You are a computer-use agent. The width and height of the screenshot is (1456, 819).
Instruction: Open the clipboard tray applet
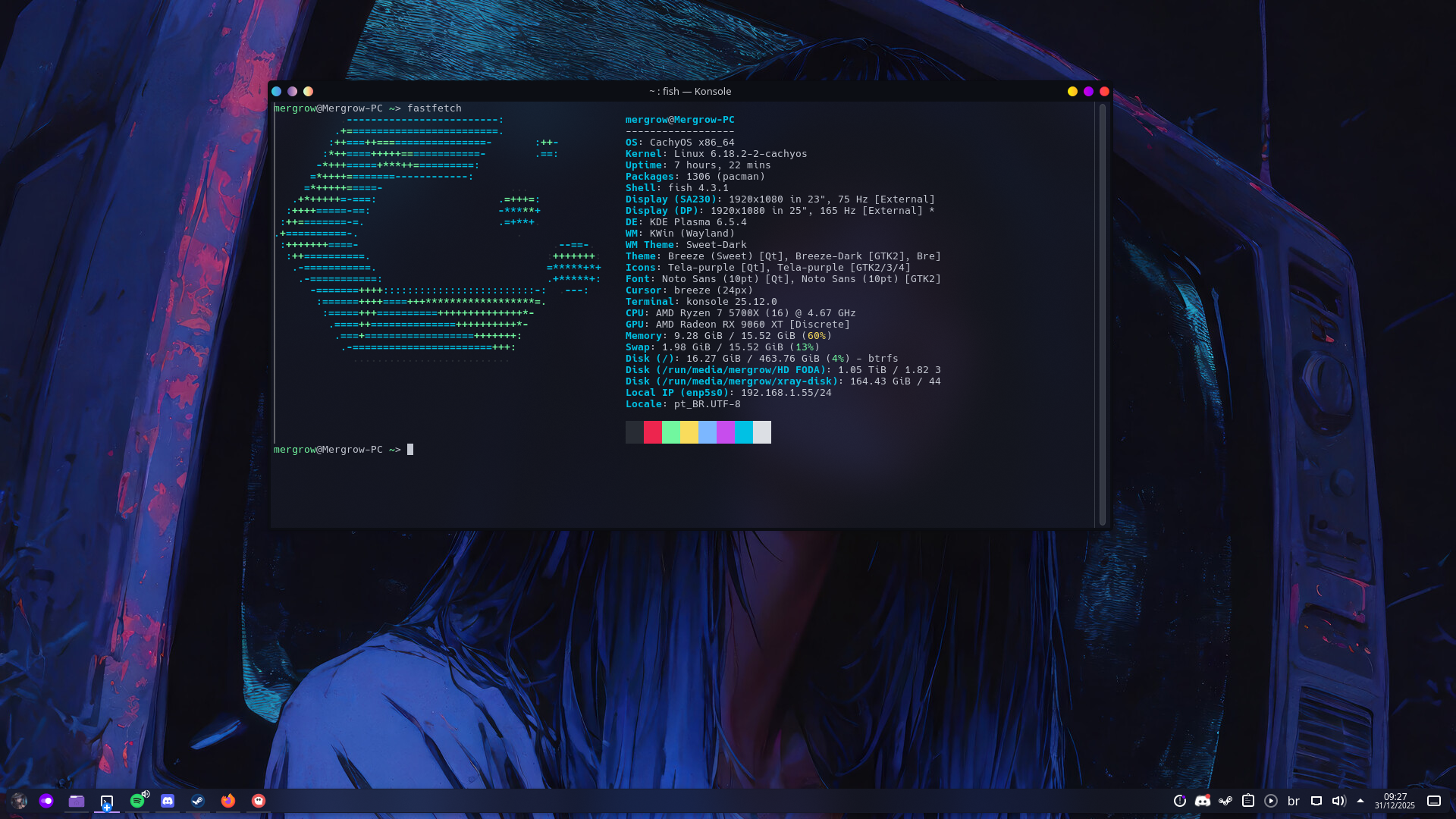click(x=1248, y=801)
